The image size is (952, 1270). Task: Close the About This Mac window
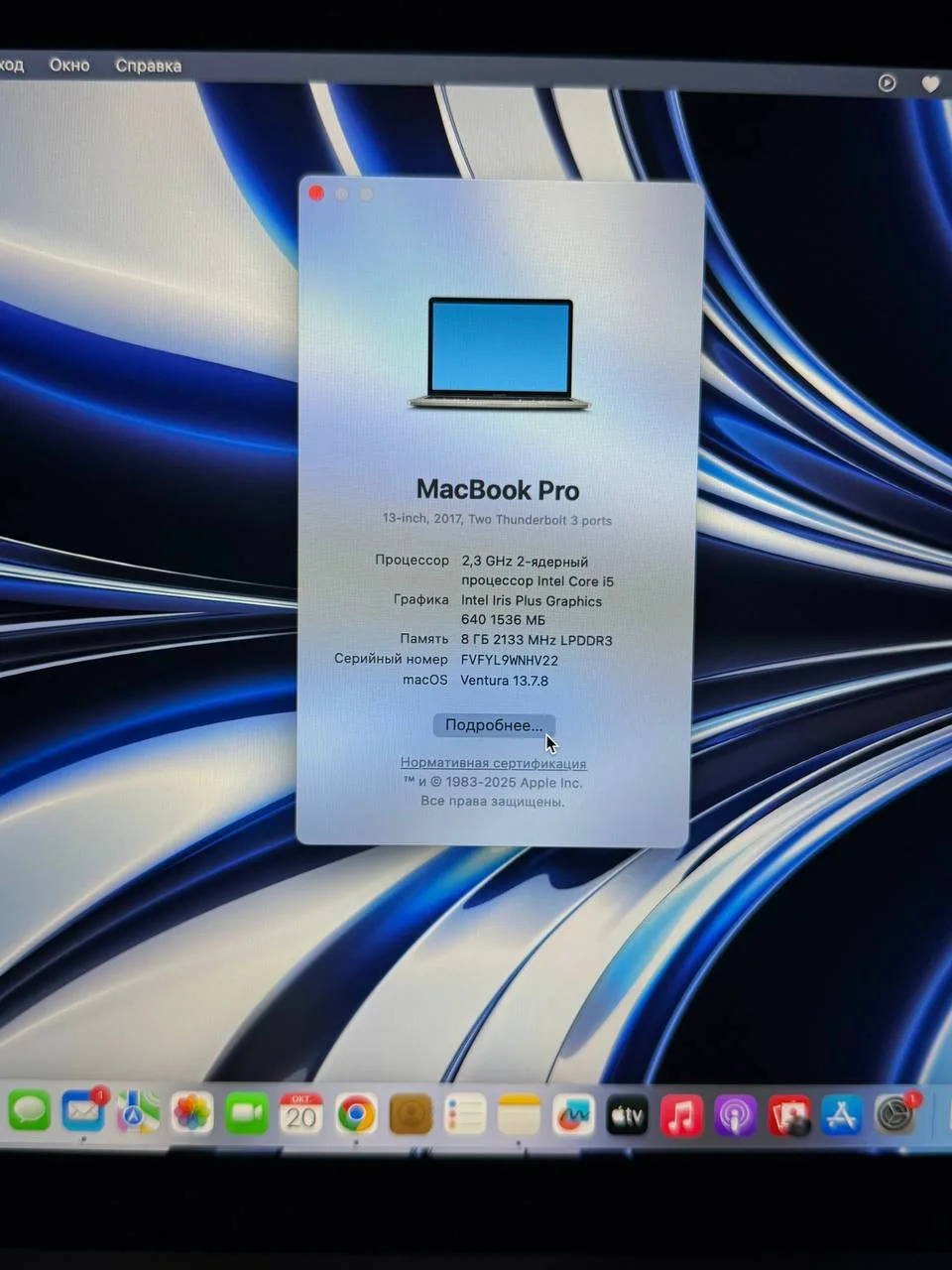pos(316,193)
